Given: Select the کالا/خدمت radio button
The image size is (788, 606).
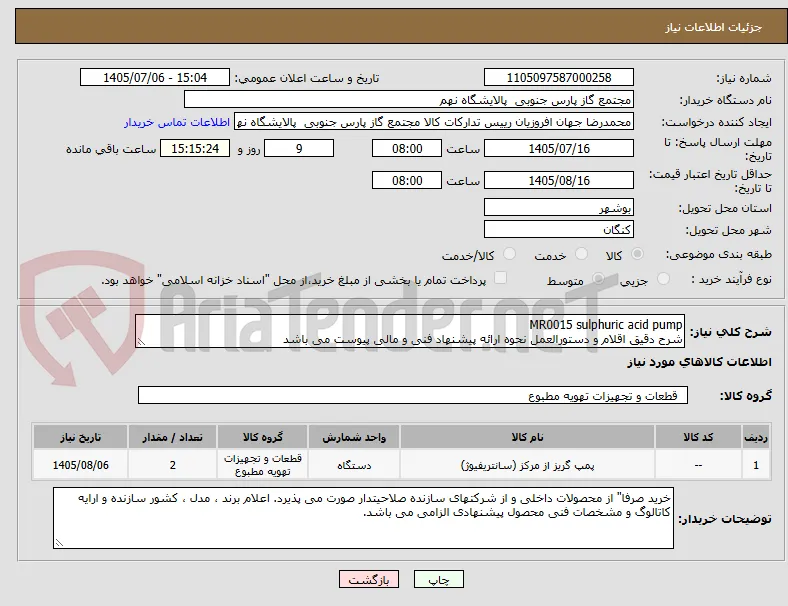Looking at the screenshot, I should [x=510, y=254].
